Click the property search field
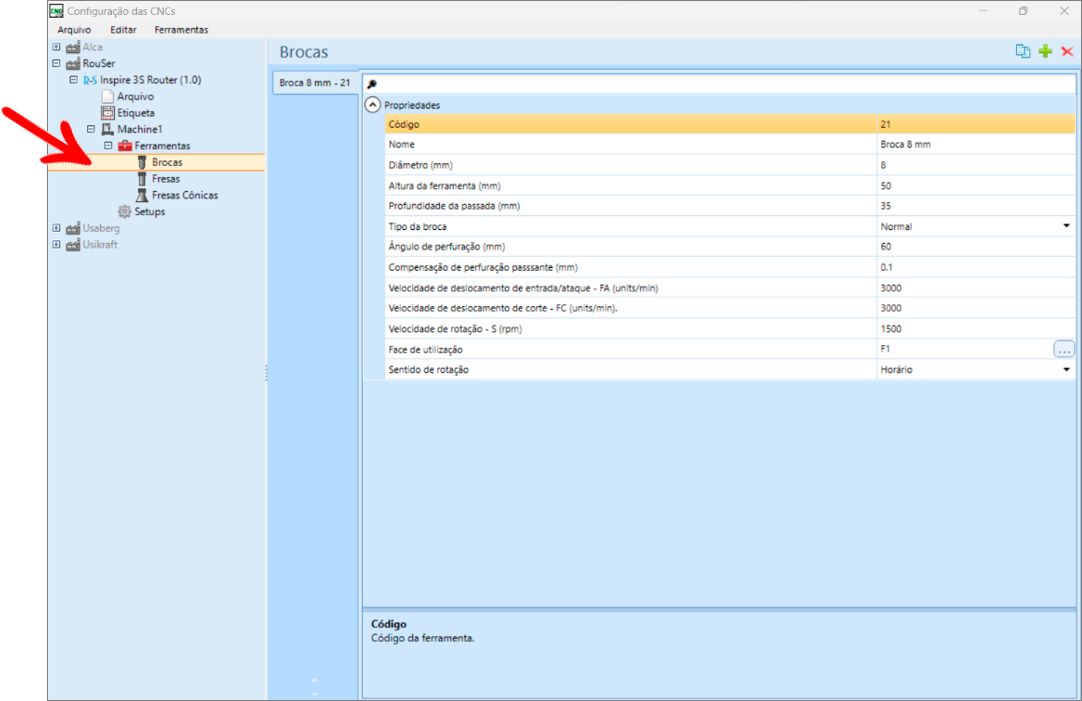Image resolution: width=1082 pixels, height=701 pixels. pos(720,84)
